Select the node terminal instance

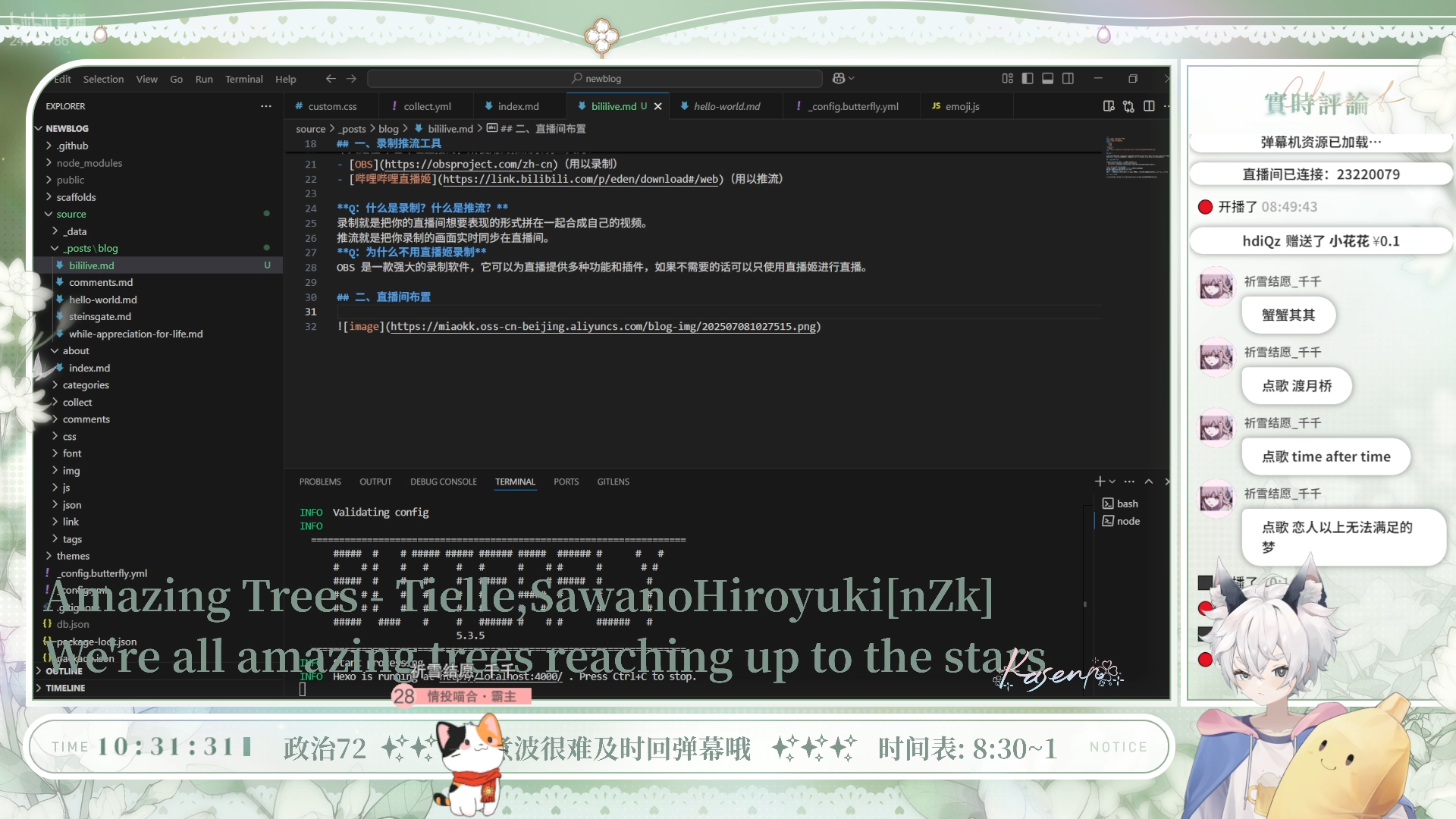1121,521
